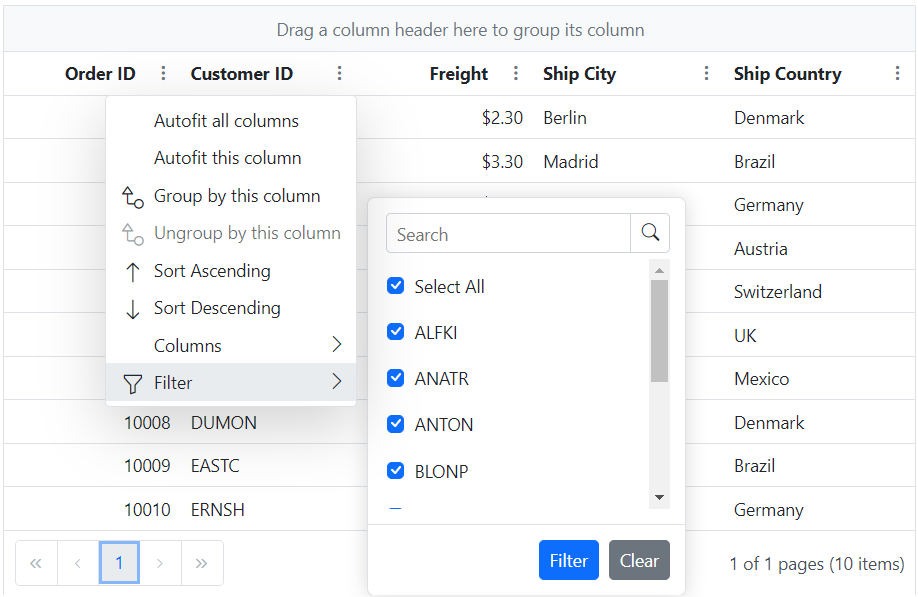
Task: Select page 1 in the pager
Action: point(119,563)
